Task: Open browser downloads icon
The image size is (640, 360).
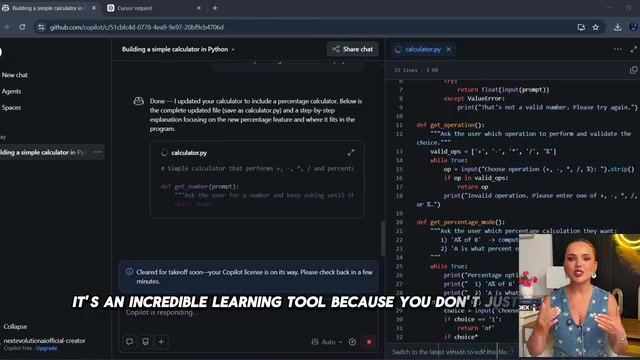Action: [617, 27]
